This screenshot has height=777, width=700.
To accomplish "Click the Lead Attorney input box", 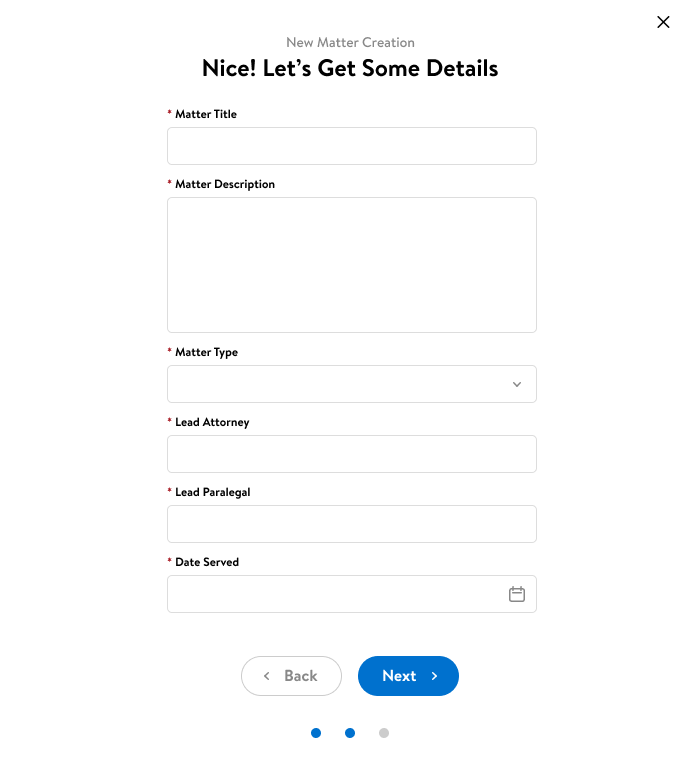I will 351,454.
